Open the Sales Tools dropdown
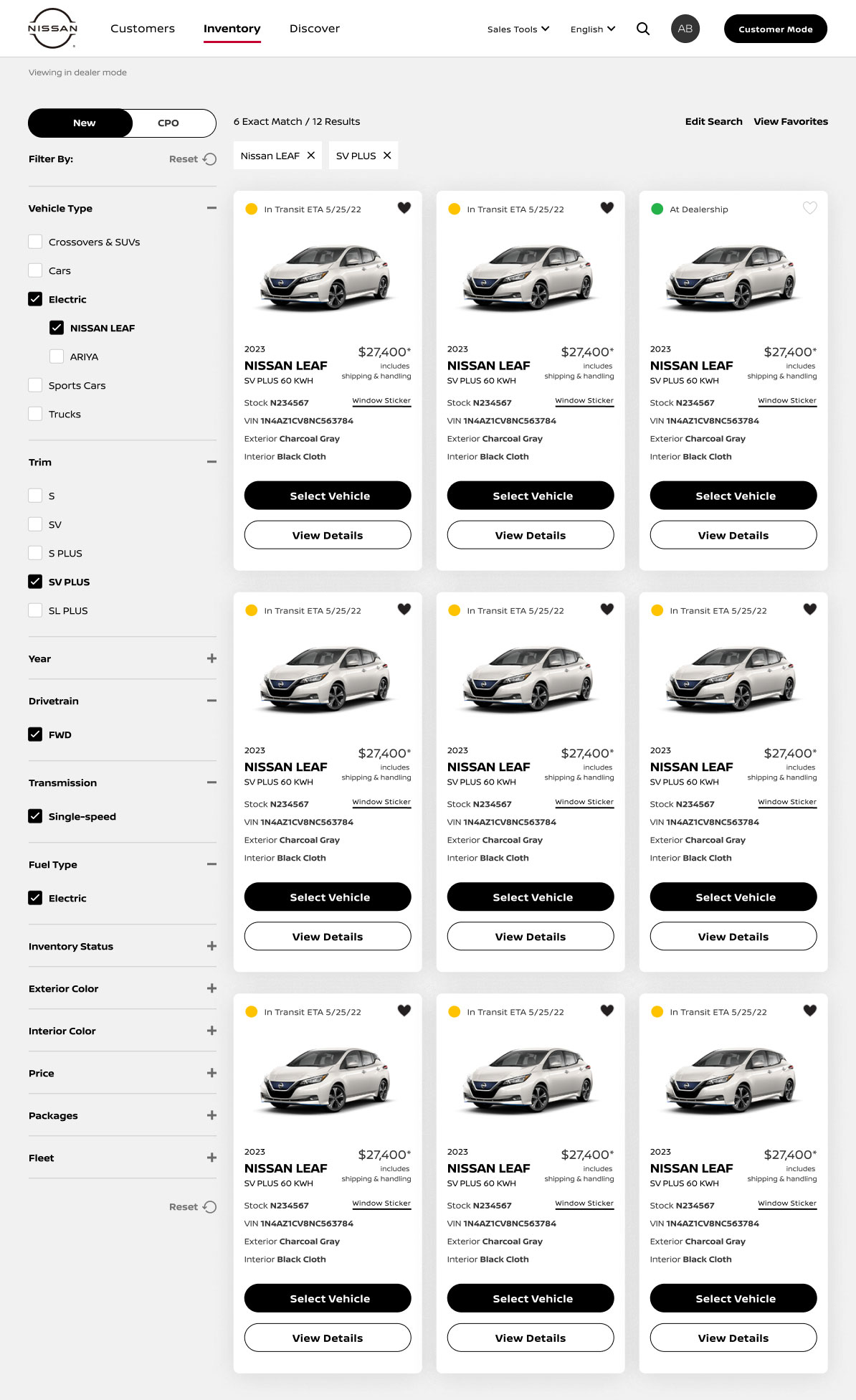856x1400 pixels. point(518,29)
